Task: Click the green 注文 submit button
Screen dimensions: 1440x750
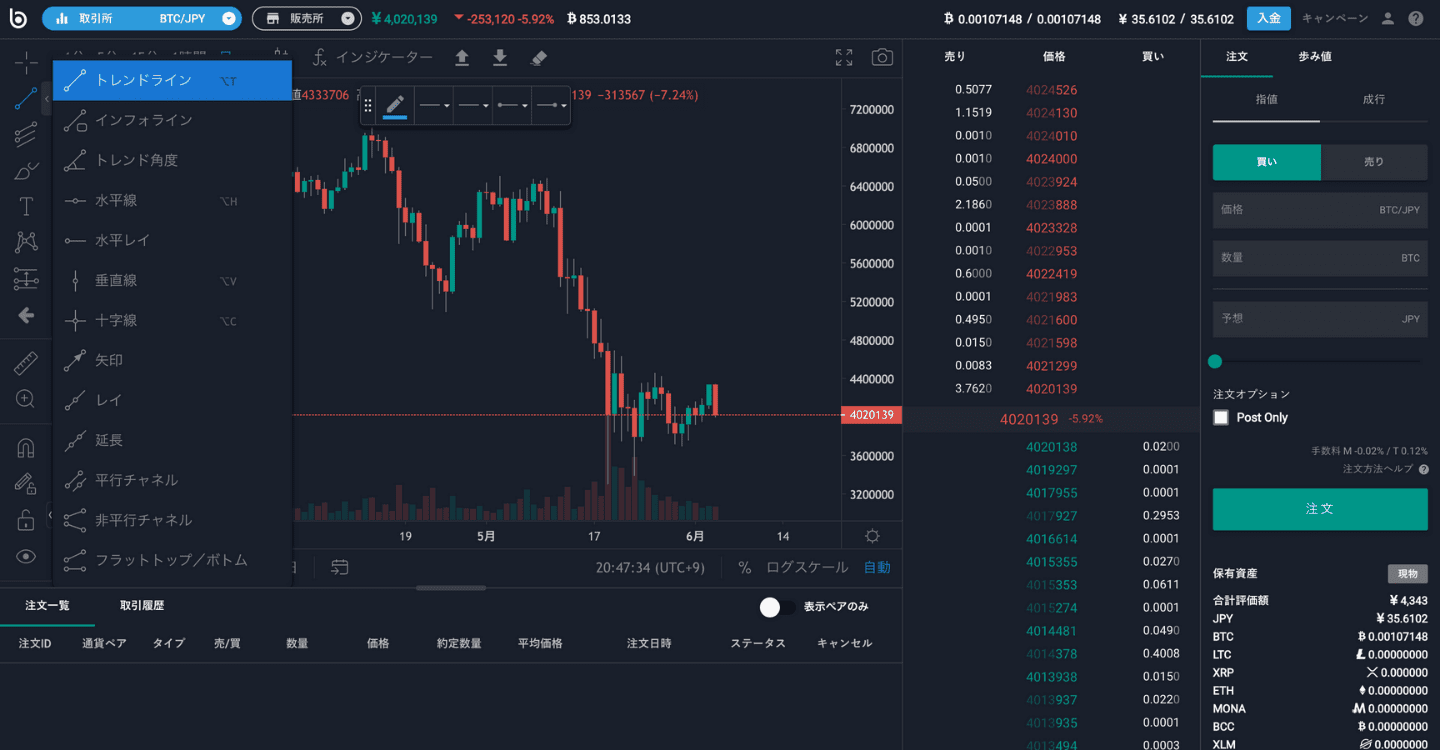Action: pyautogui.click(x=1320, y=509)
